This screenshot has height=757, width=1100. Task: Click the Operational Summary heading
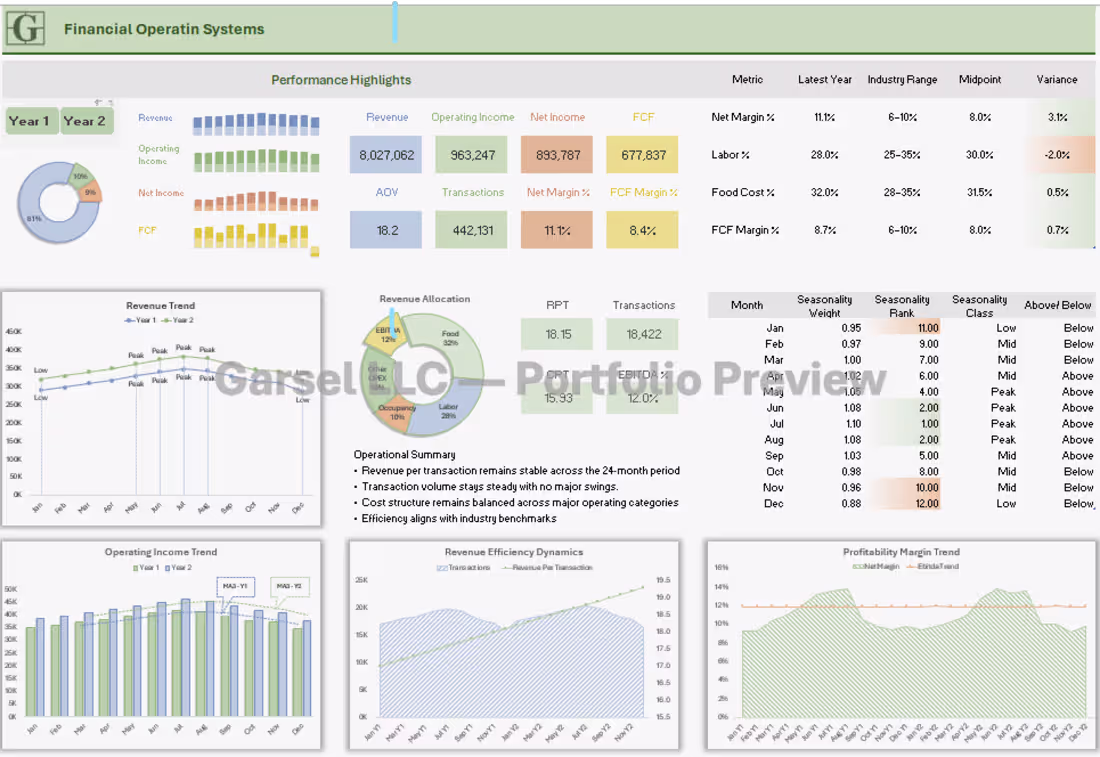[404, 455]
